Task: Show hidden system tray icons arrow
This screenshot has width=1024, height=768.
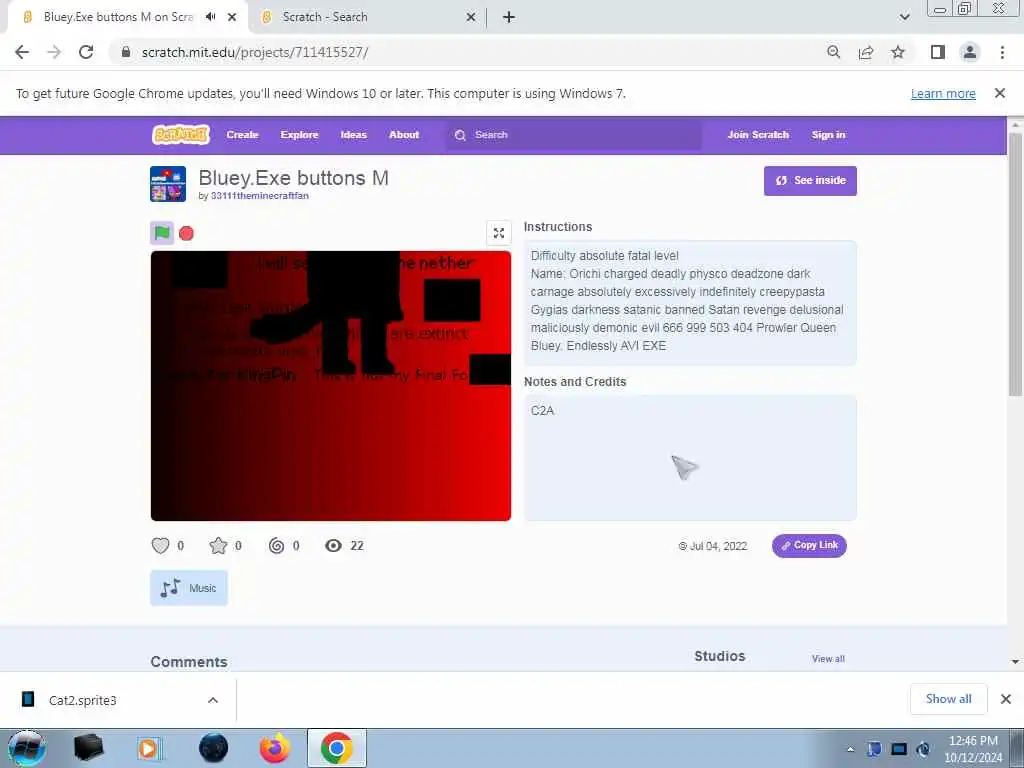Action: (x=850, y=749)
